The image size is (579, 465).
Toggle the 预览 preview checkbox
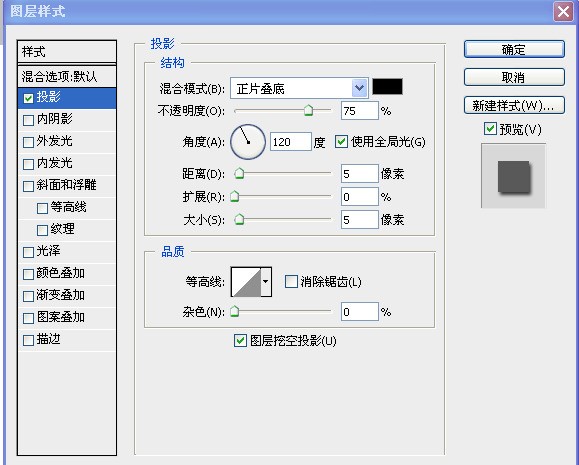coord(490,129)
